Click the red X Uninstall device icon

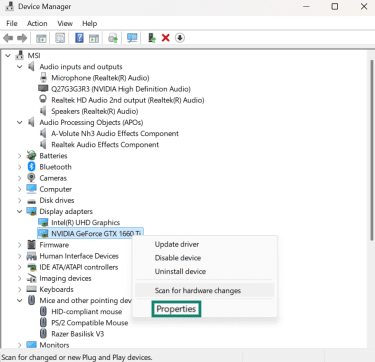165,38
